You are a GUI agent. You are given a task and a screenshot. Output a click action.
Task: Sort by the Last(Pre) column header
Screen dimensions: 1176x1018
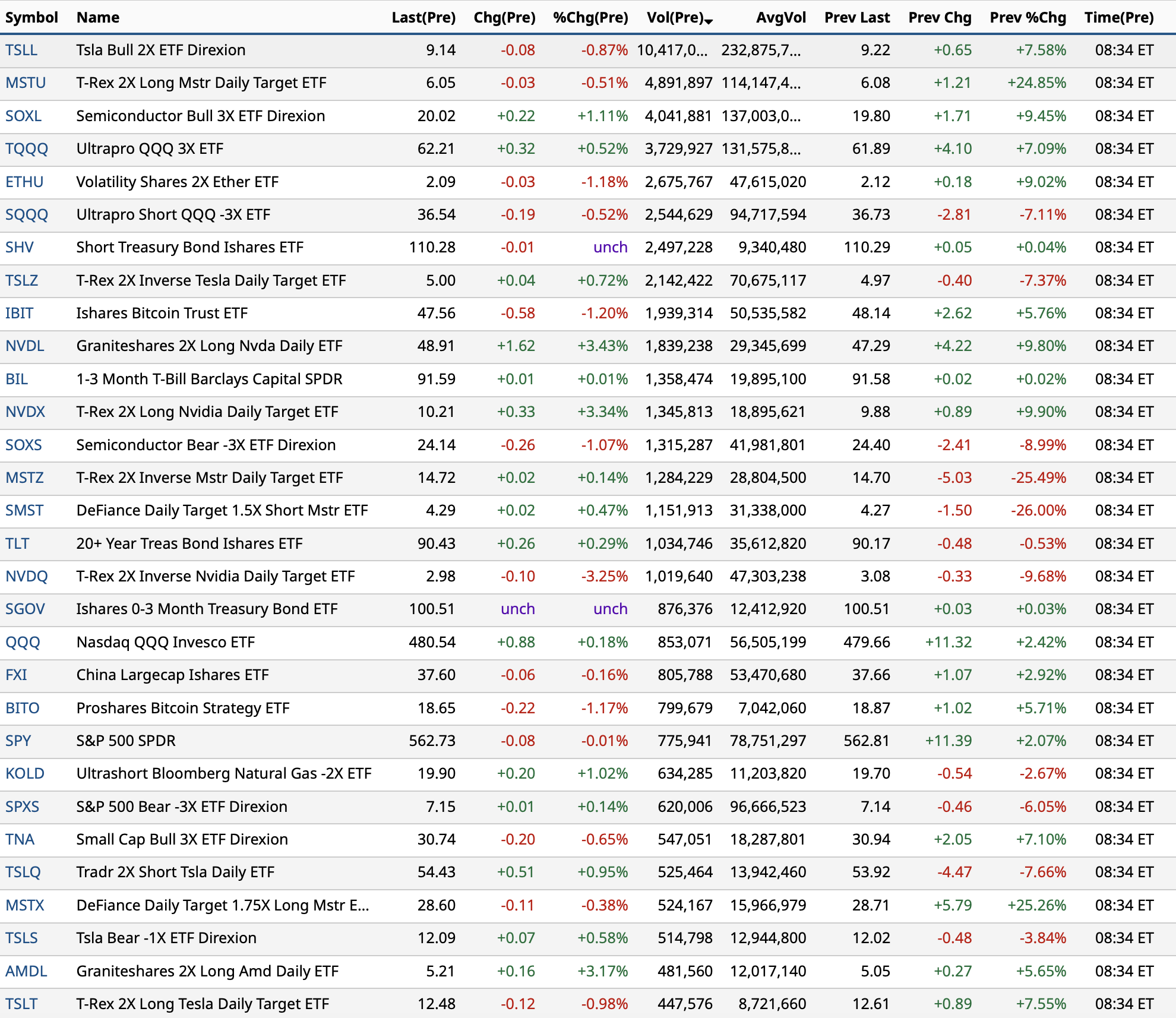point(423,17)
